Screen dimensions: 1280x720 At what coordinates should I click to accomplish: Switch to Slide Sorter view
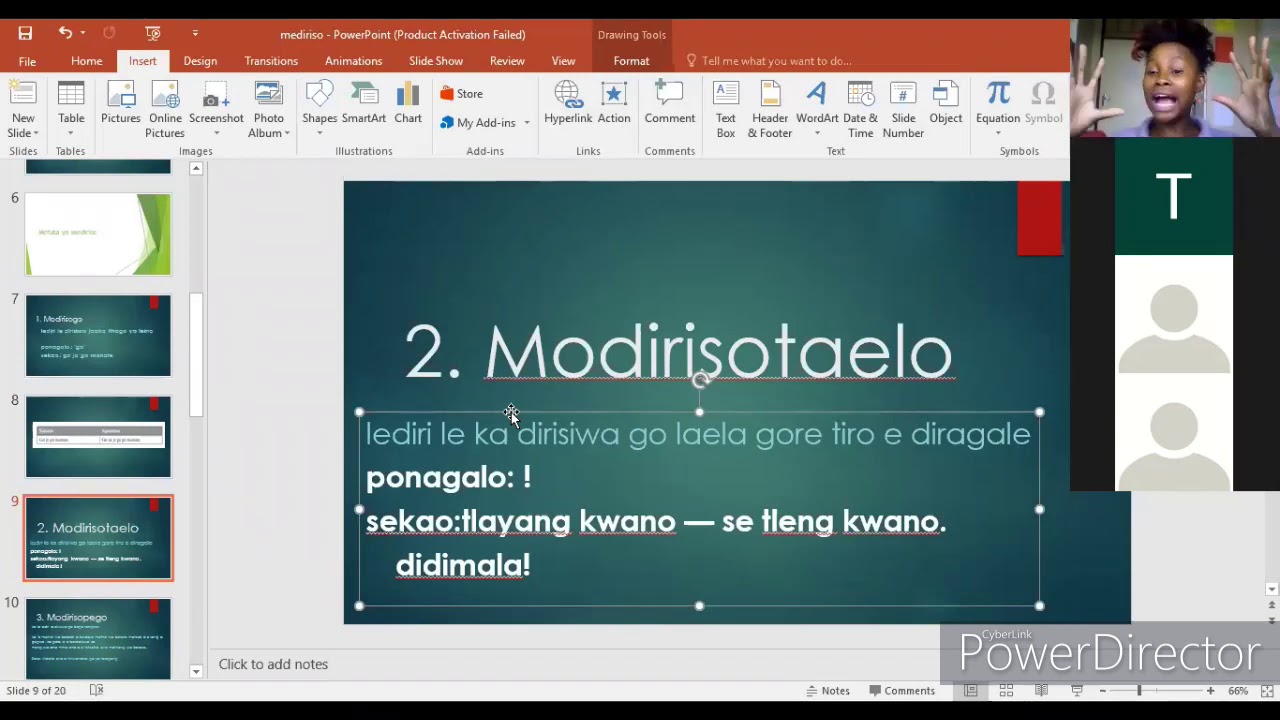pyautogui.click(x=1006, y=691)
